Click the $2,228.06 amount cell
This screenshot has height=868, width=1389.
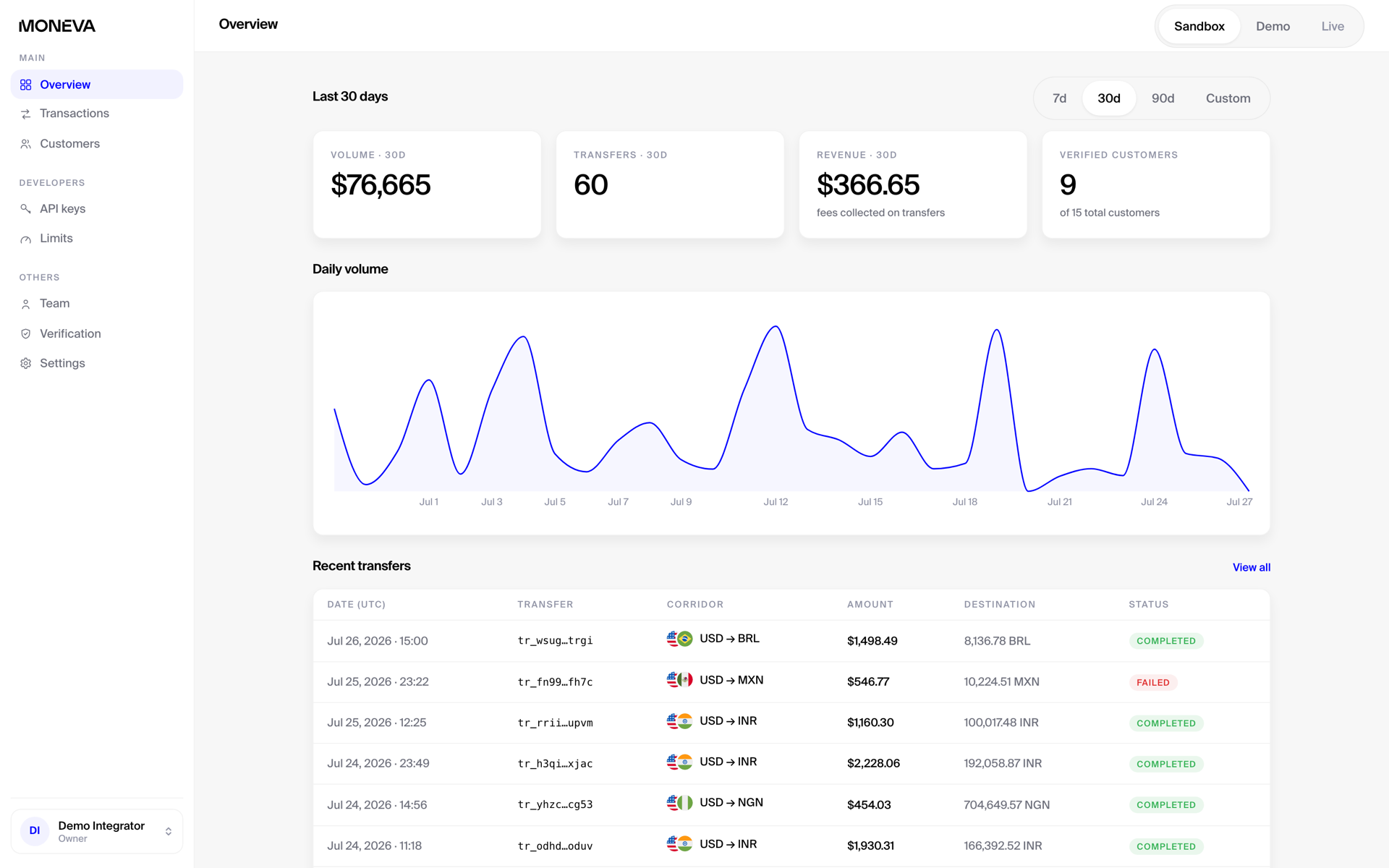(873, 763)
